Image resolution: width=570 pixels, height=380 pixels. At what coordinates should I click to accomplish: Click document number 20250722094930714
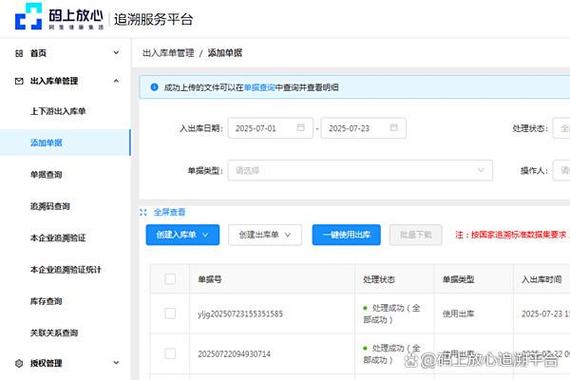click(x=234, y=354)
